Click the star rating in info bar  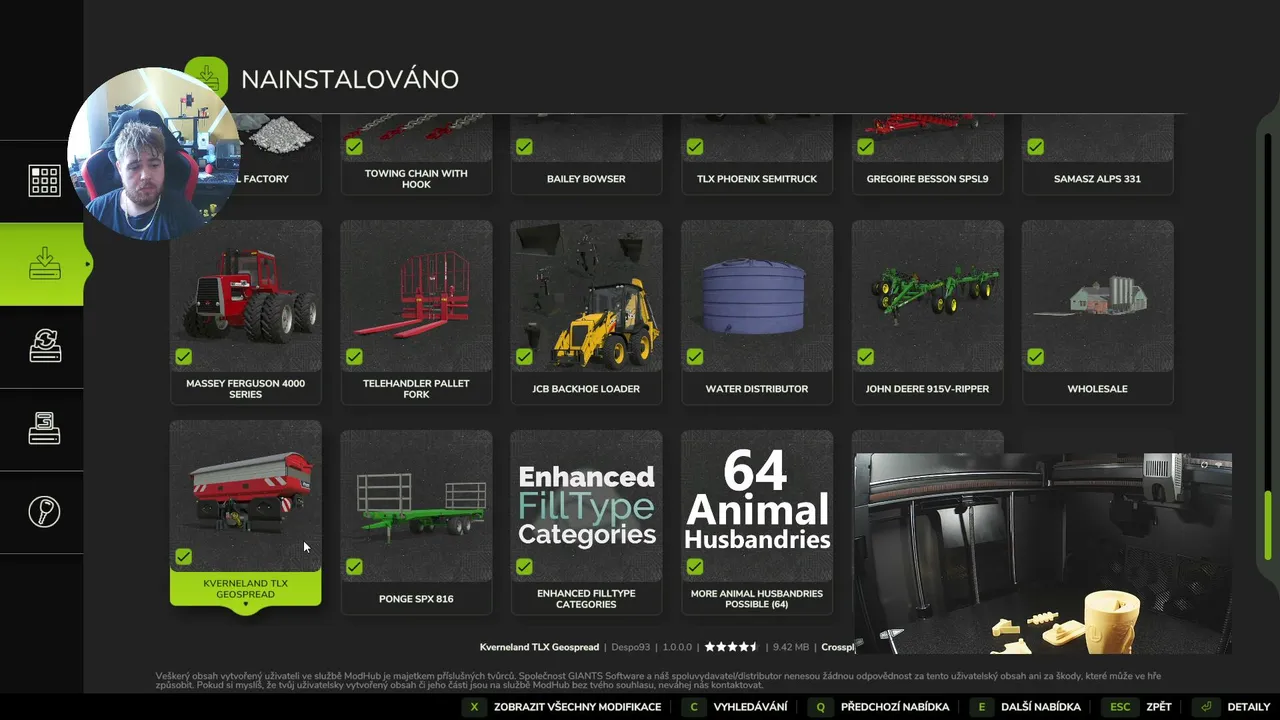click(733, 647)
